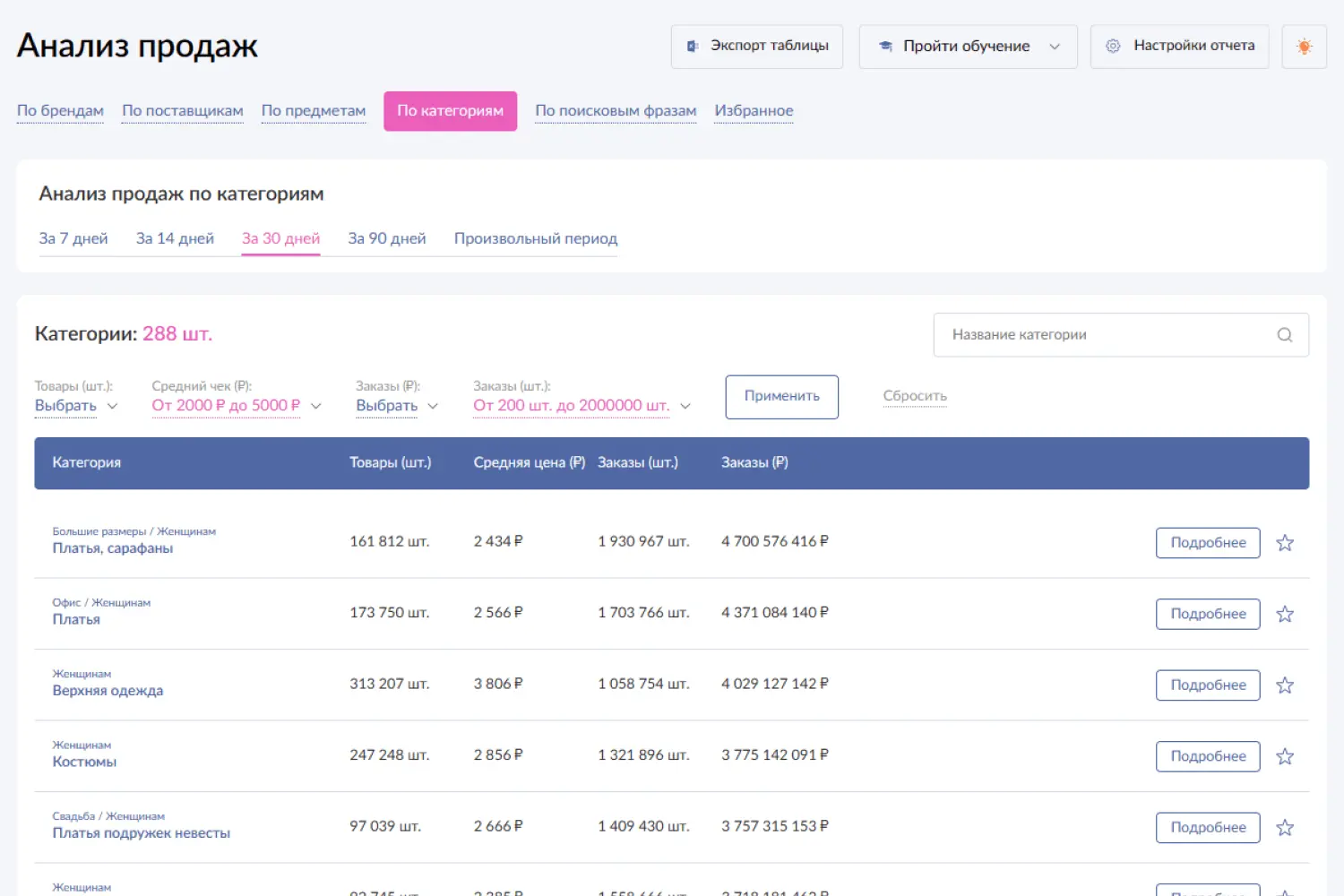Image resolution: width=1344 pixels, height=896 pixels.
Task: Click the search magnifier in category field
Action: 1284,335
